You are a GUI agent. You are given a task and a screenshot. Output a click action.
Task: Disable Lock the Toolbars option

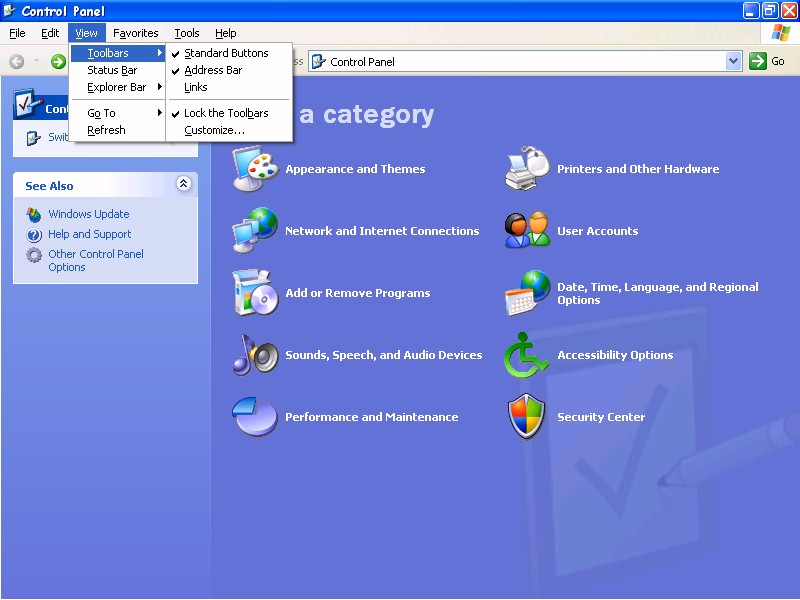[226, 113]
